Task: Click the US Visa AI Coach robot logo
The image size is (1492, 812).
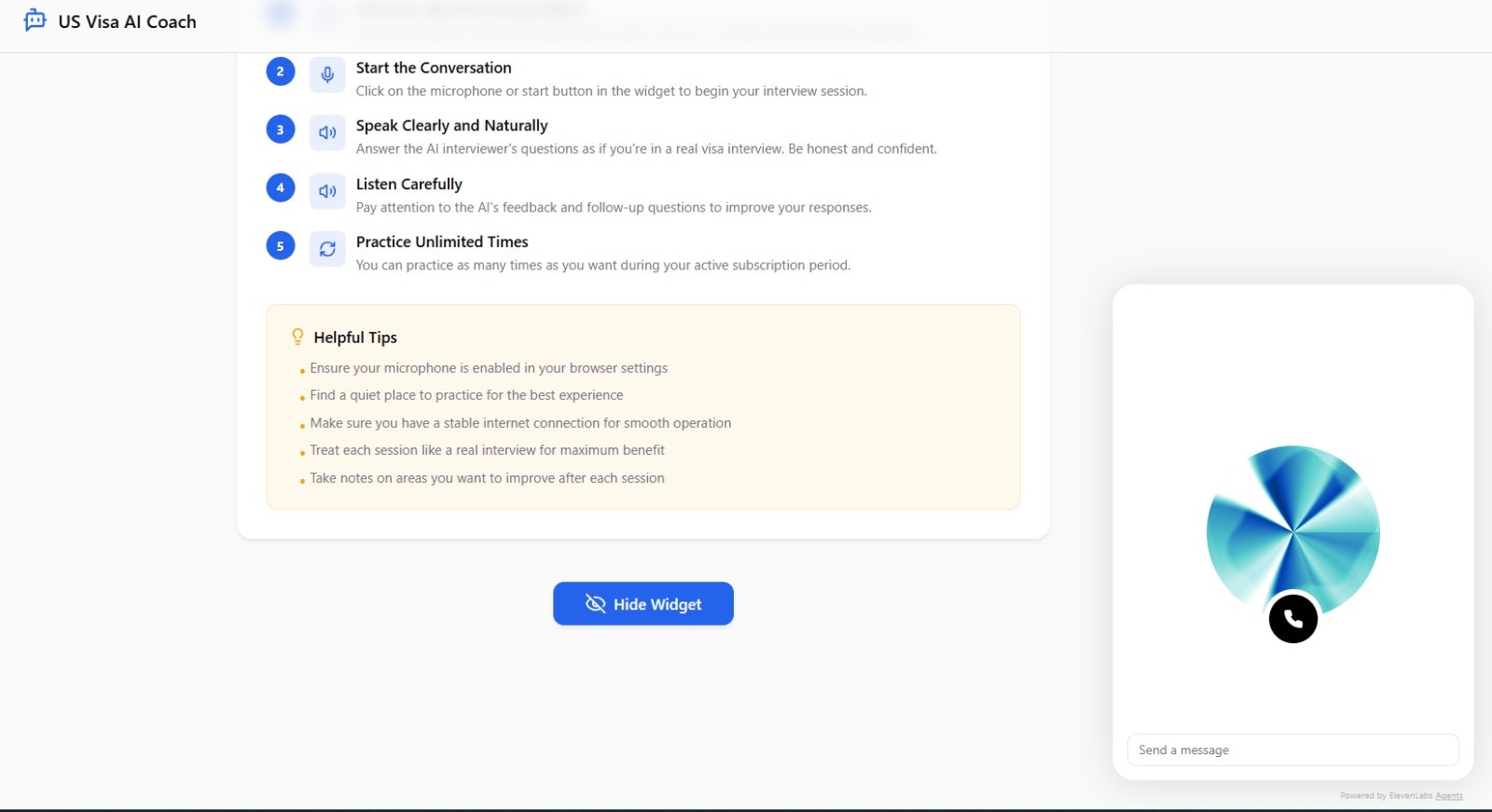Action: [35, 21]
